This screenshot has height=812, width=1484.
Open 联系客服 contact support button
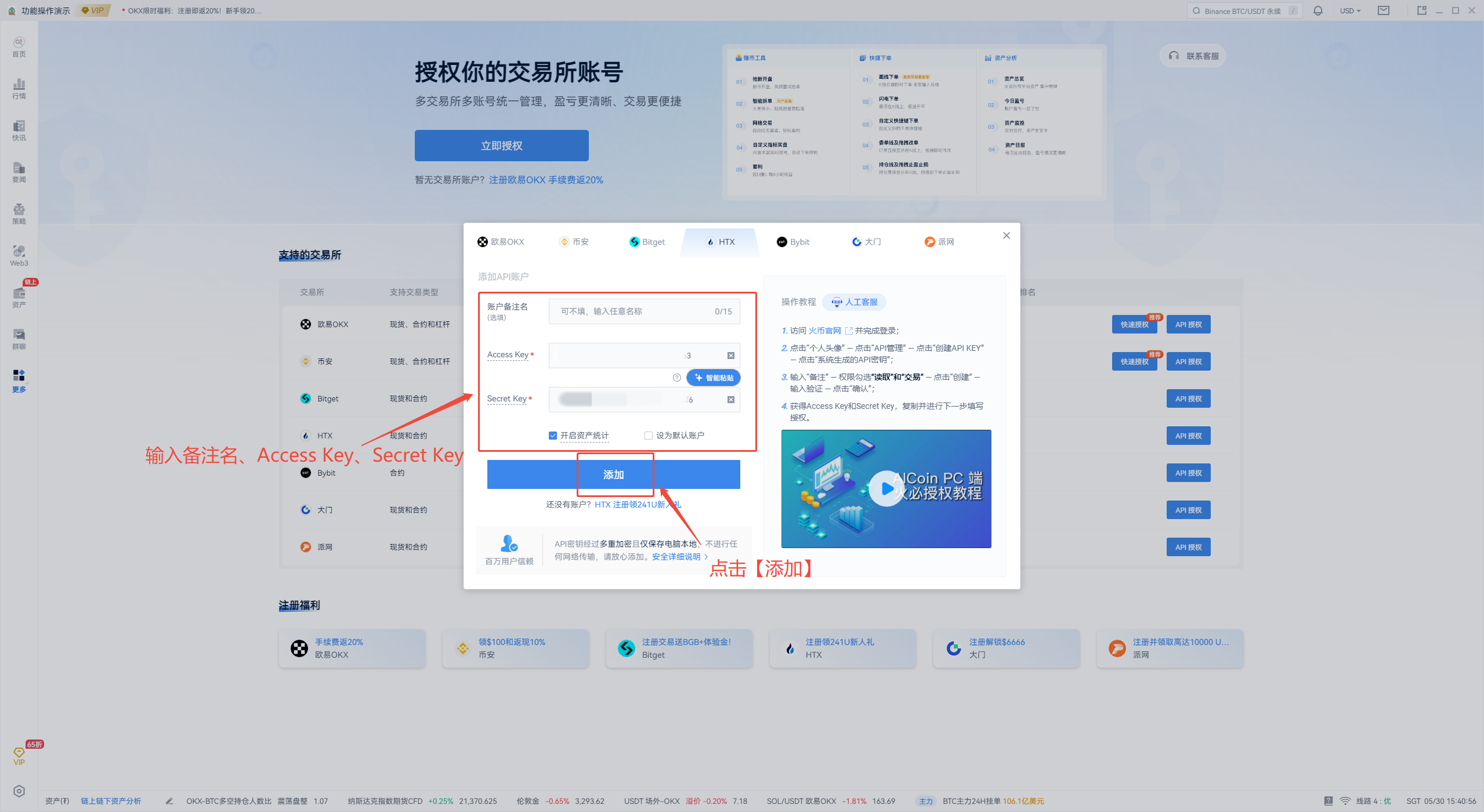pyautogui.click(x=1193, y=56)
